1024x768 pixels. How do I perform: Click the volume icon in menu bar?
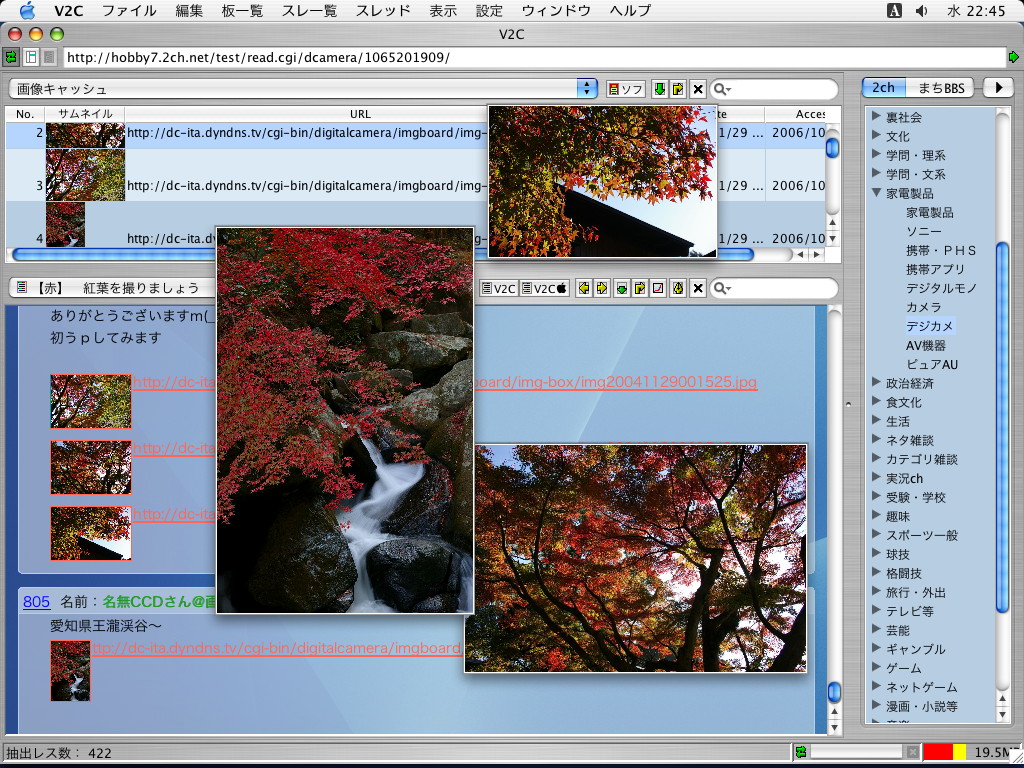pyautogui.click(x=921, y=10)
